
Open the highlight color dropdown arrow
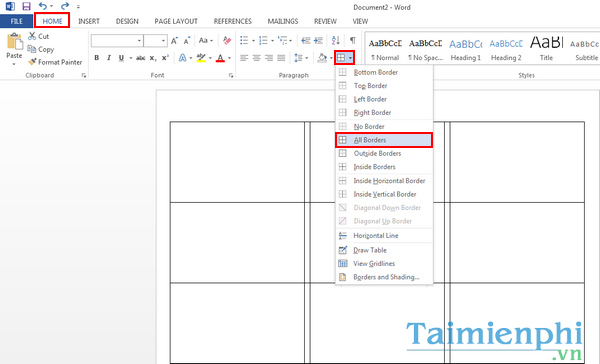pos(210,58)
